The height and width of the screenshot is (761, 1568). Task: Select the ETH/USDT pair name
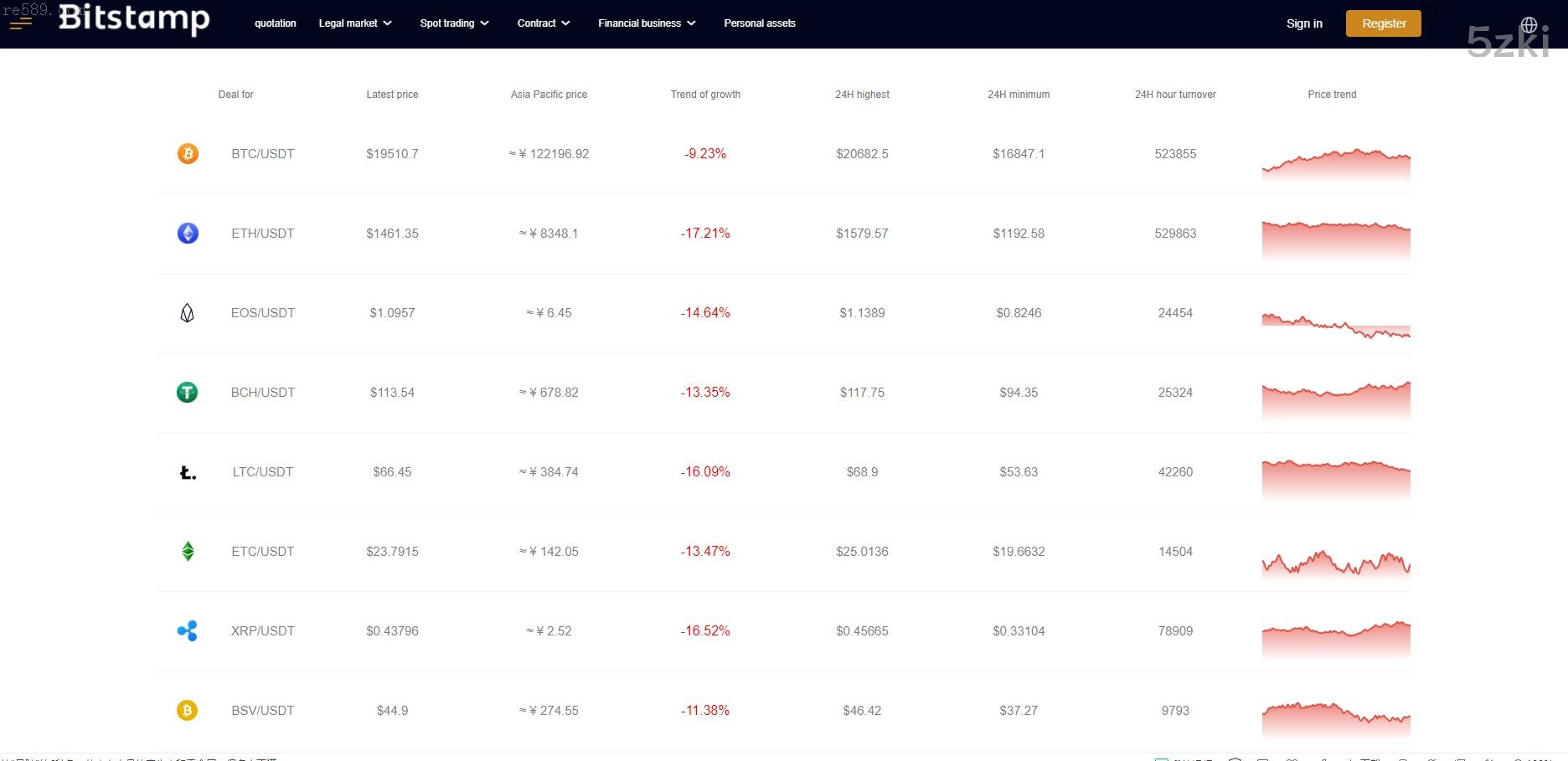(263, 234)
